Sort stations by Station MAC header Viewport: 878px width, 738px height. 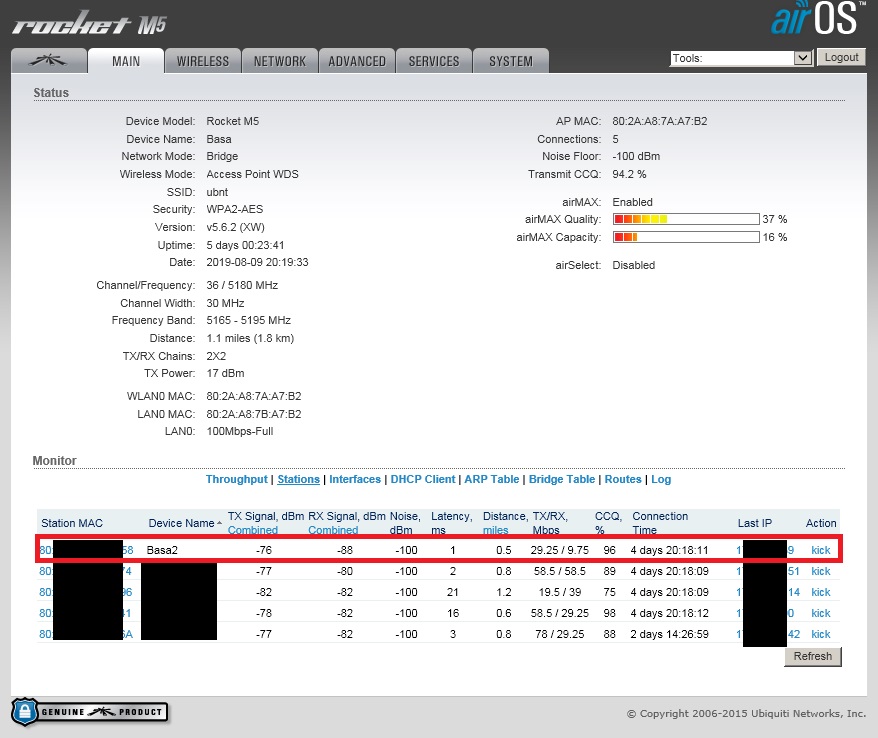coord(72,523)
